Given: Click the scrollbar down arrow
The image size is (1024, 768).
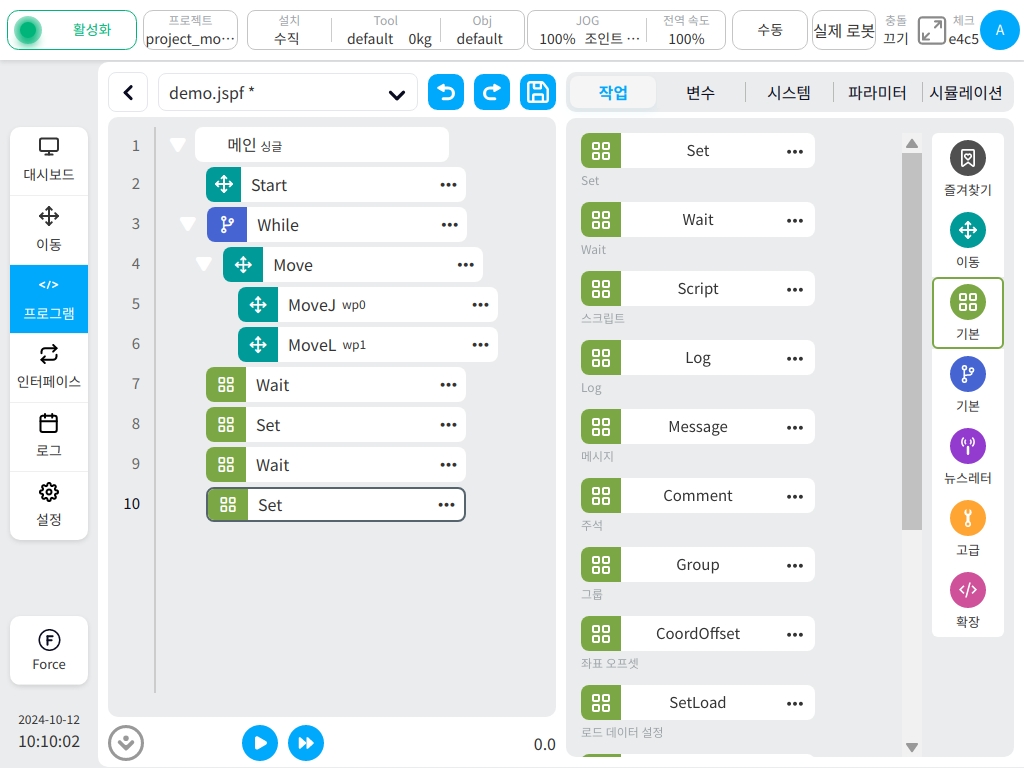Looking at the screenshot, I should [x=912, y=747].
